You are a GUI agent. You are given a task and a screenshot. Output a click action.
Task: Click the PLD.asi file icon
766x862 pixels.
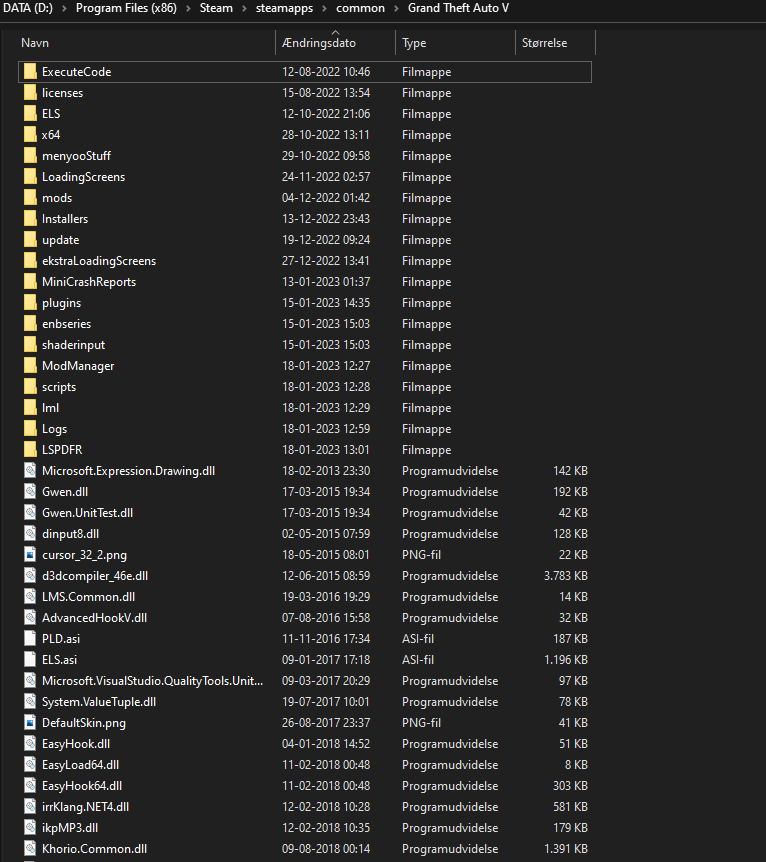tap(30, 639)
